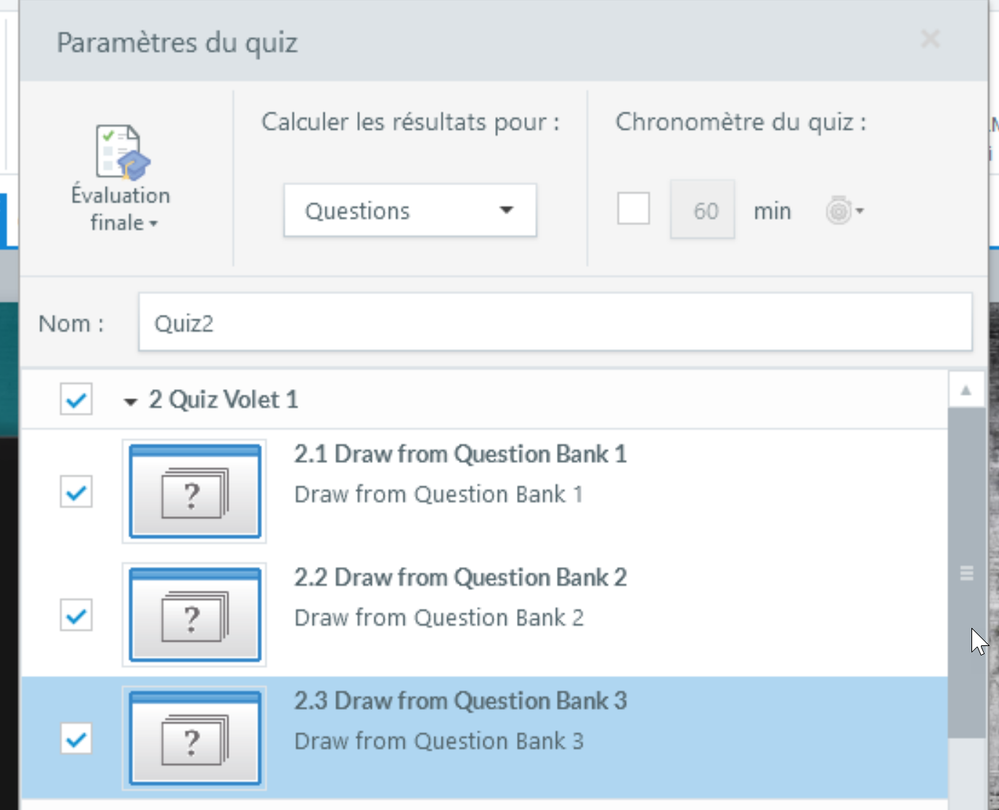Image resolution: width=999 pixels, height=810 pixels.
Task: Uncheck the 2.1 Draw from Question Bank 1 checkbox
Action: click(x=76, y=492)
